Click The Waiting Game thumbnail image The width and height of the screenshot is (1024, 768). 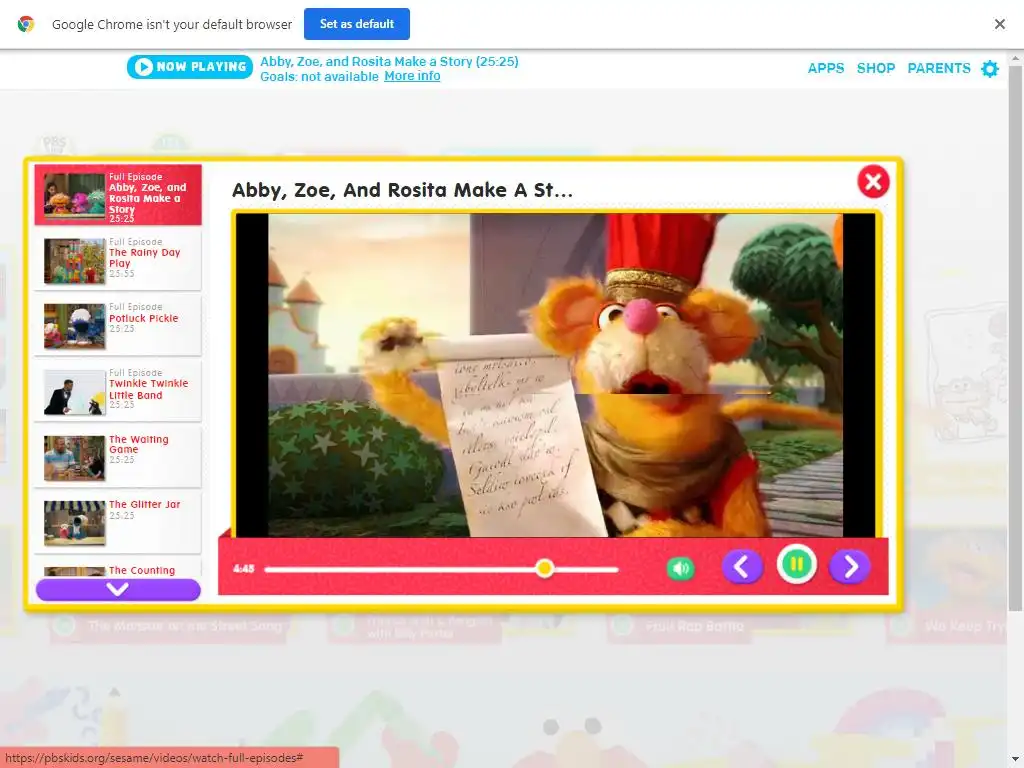(x=74, y=458)
